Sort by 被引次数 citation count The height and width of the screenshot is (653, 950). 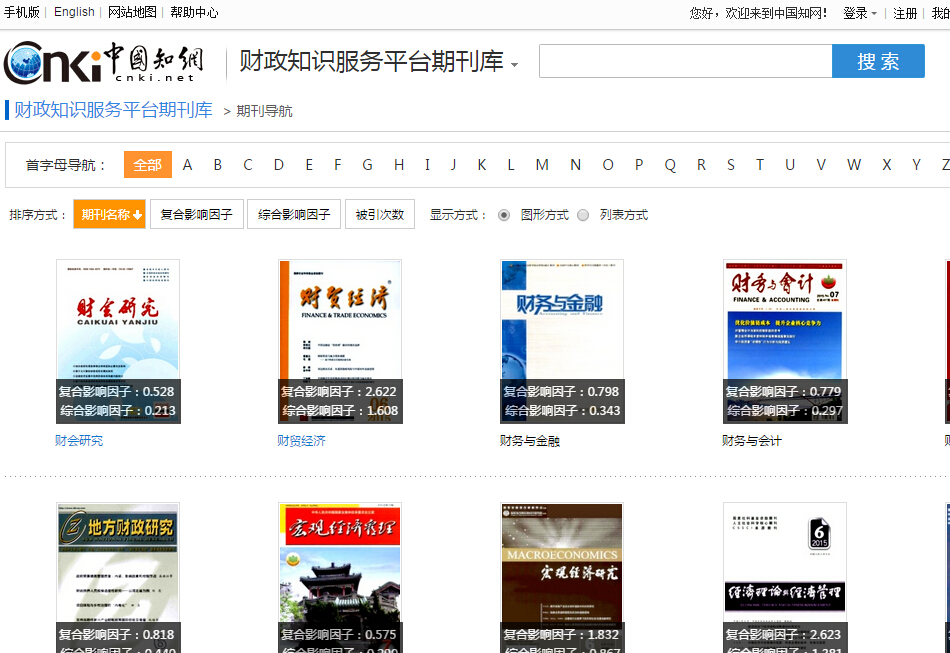coord(380,214)
